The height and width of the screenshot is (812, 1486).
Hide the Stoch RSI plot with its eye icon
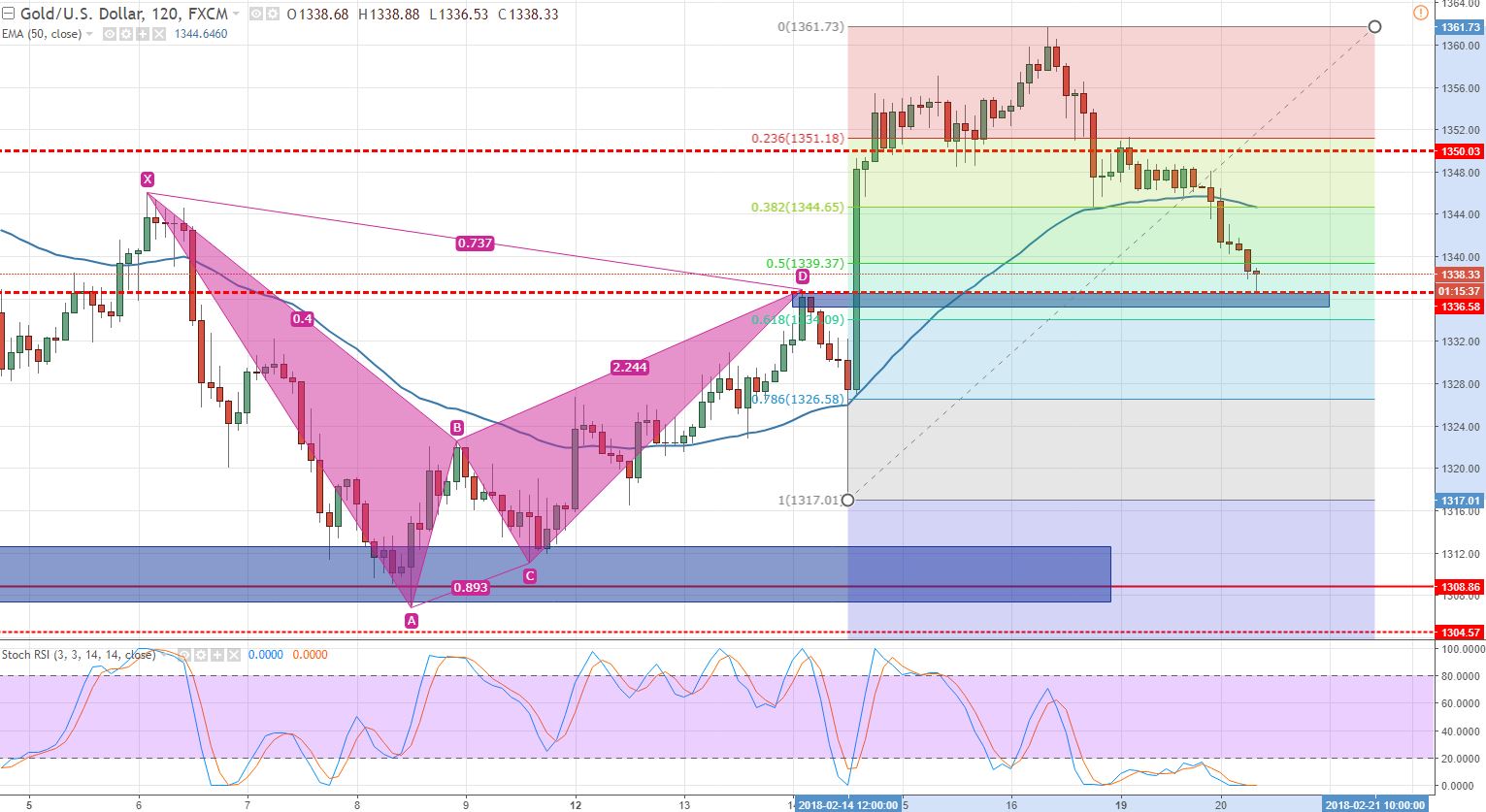point(184,655)
